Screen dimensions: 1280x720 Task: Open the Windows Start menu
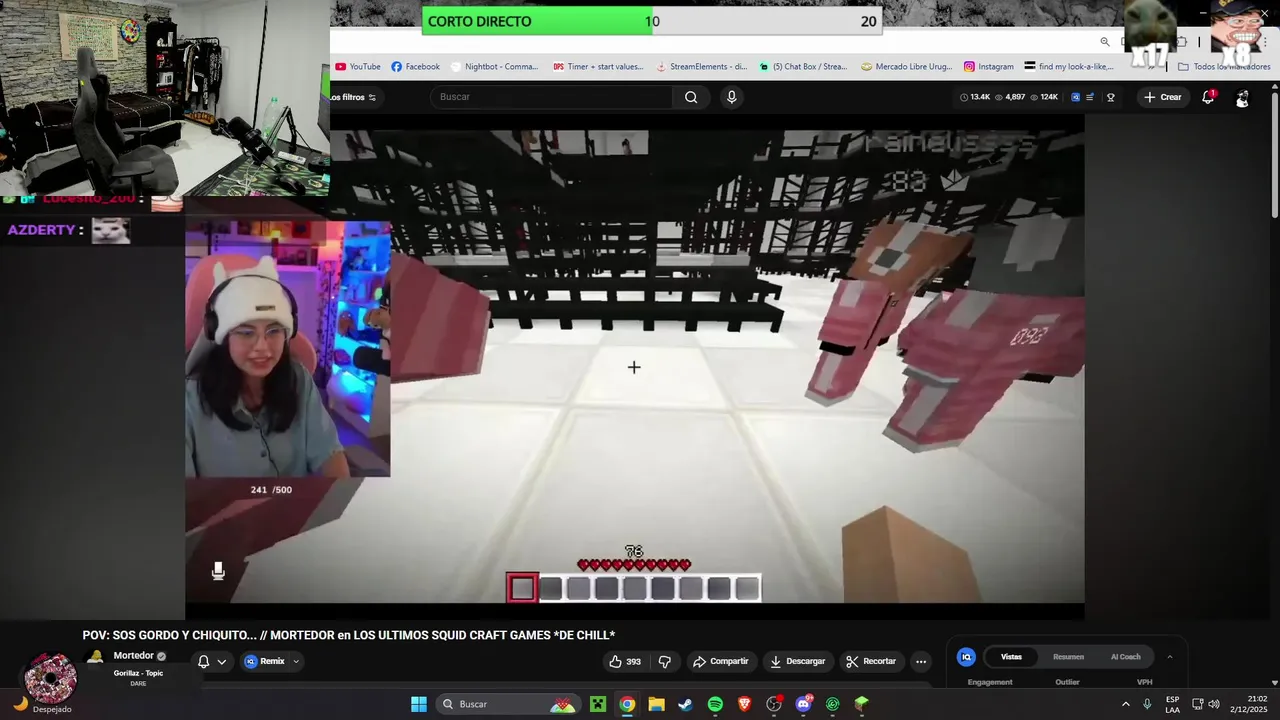click(x=419, y=704)
